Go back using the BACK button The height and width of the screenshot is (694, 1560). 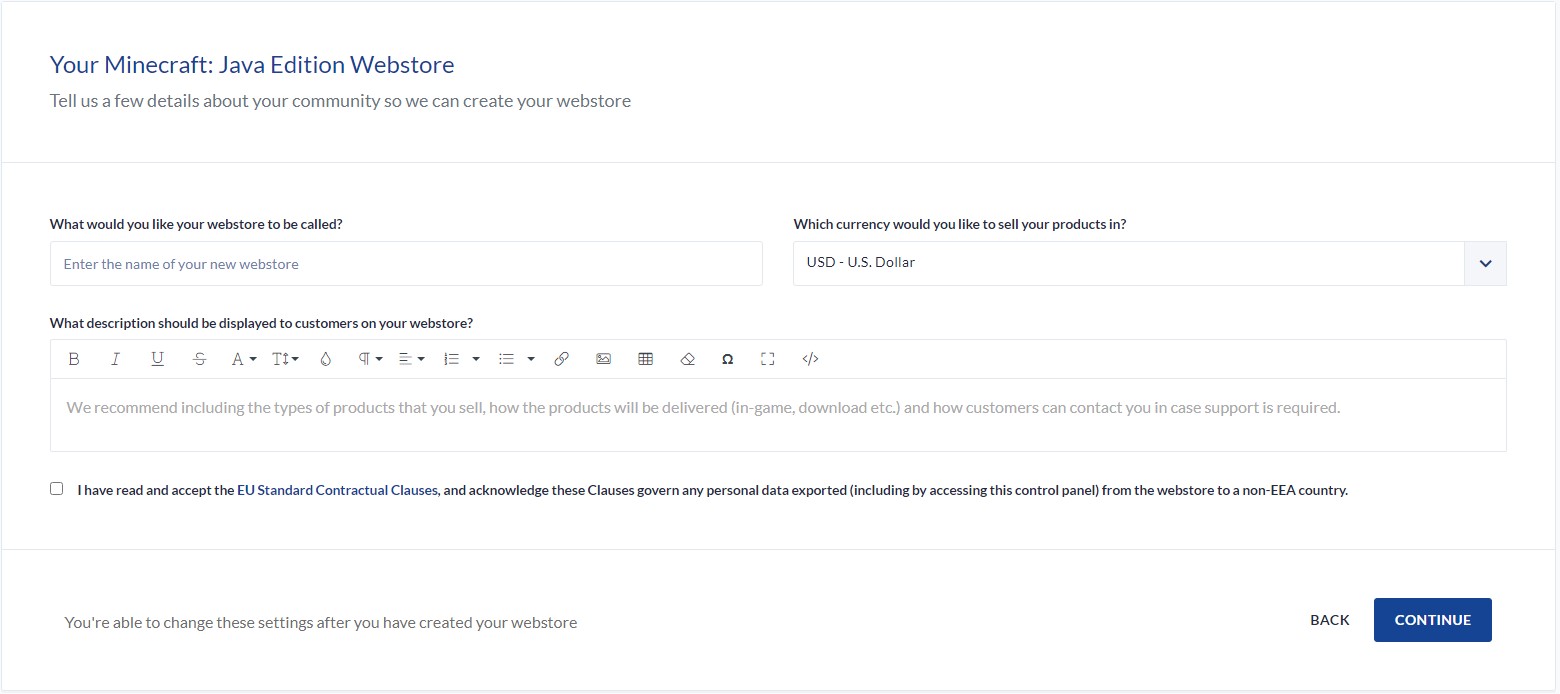coord(1329,620)
